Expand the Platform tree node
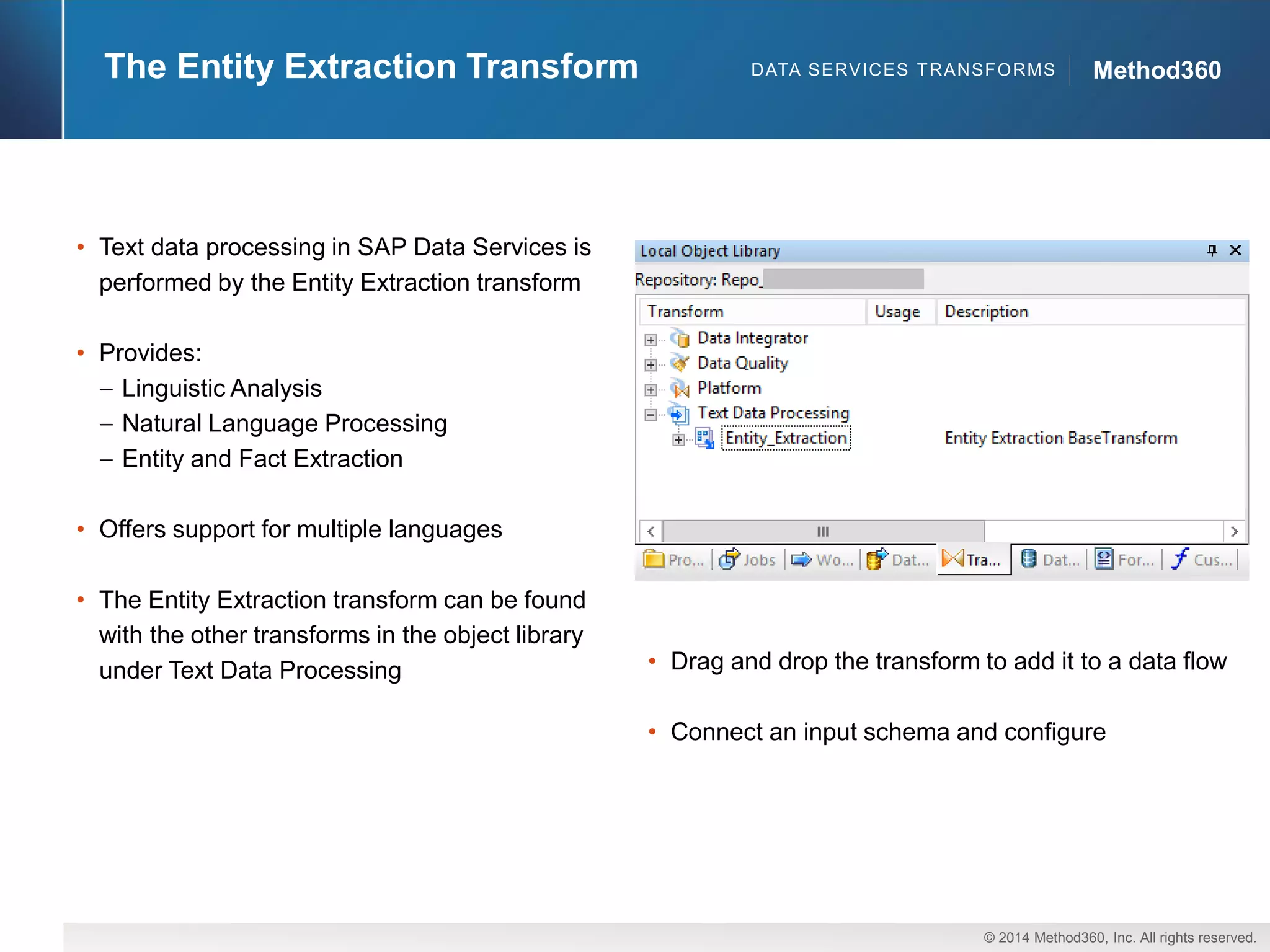Viewport: 1270px width, 952px height. [x=651, y=390]
